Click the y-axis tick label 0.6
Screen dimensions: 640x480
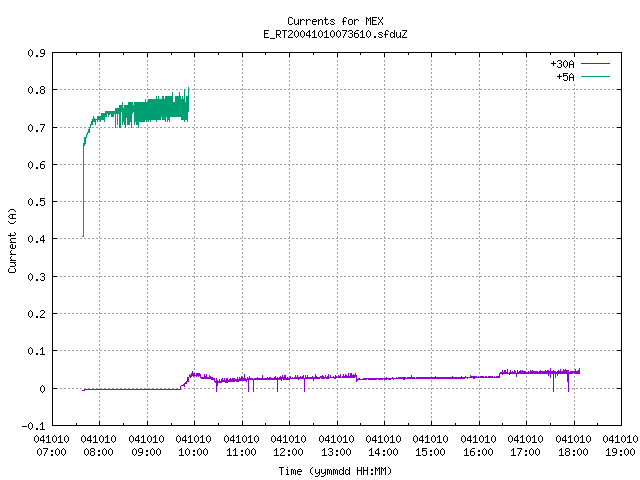[x=36, y=164]
